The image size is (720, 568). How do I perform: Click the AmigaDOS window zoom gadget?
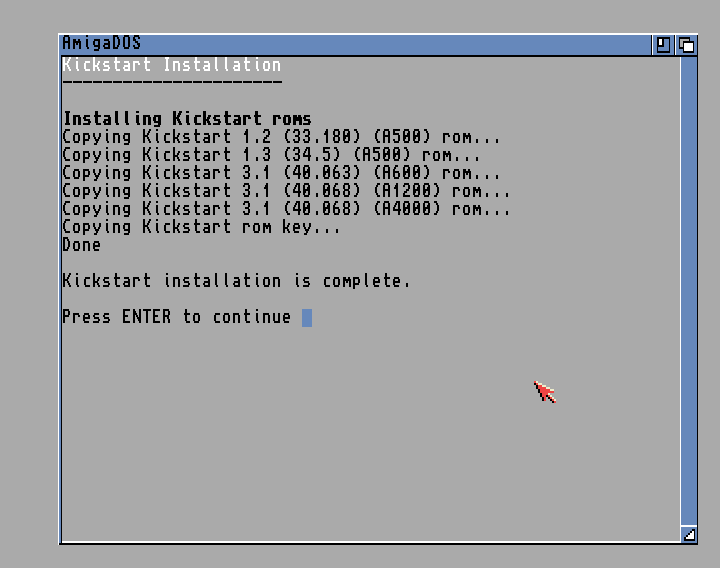pos(663,45)
